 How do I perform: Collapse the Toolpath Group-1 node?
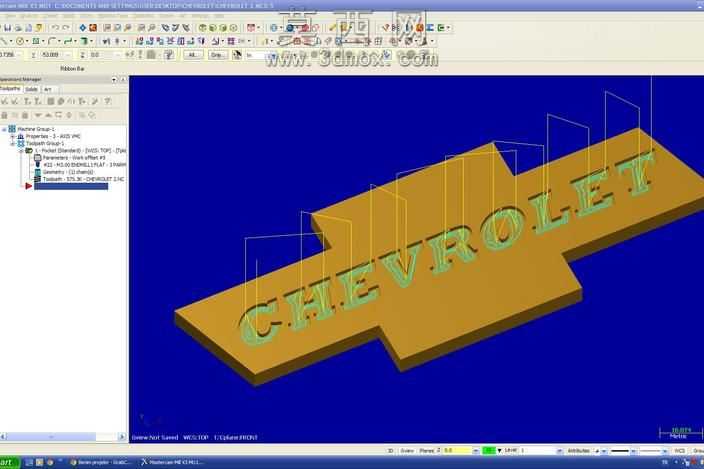pos(13,143)
